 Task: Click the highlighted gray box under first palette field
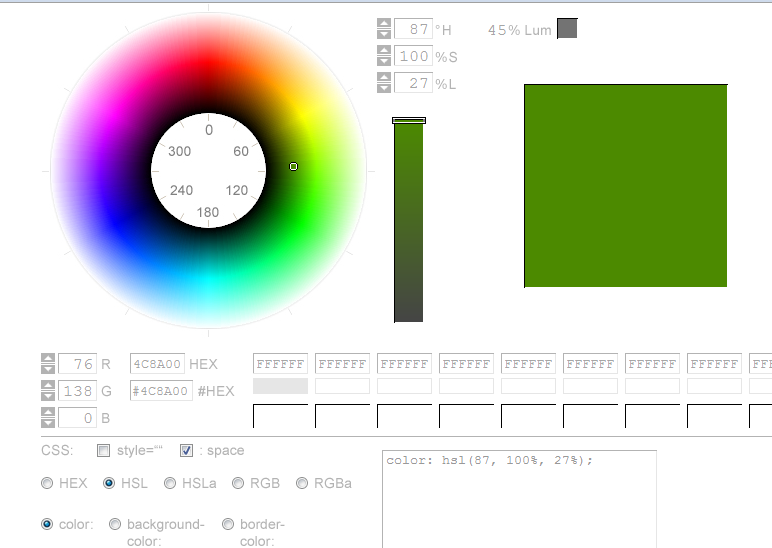(280, 386)
